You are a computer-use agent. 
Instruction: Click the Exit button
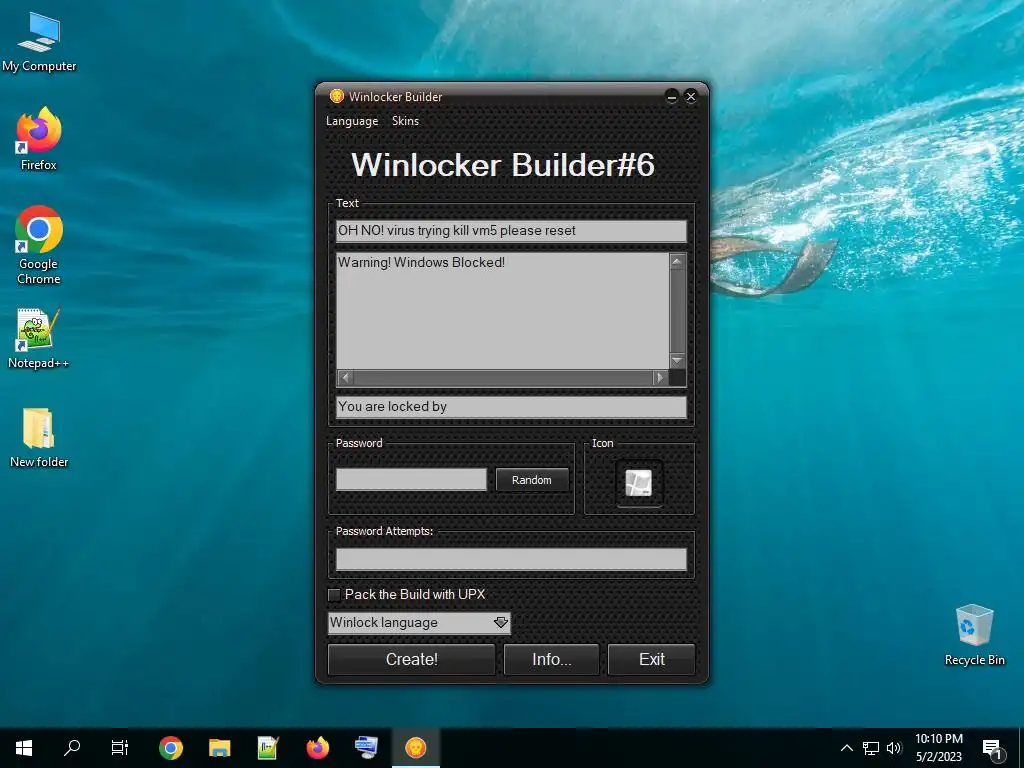coord(651,660)
